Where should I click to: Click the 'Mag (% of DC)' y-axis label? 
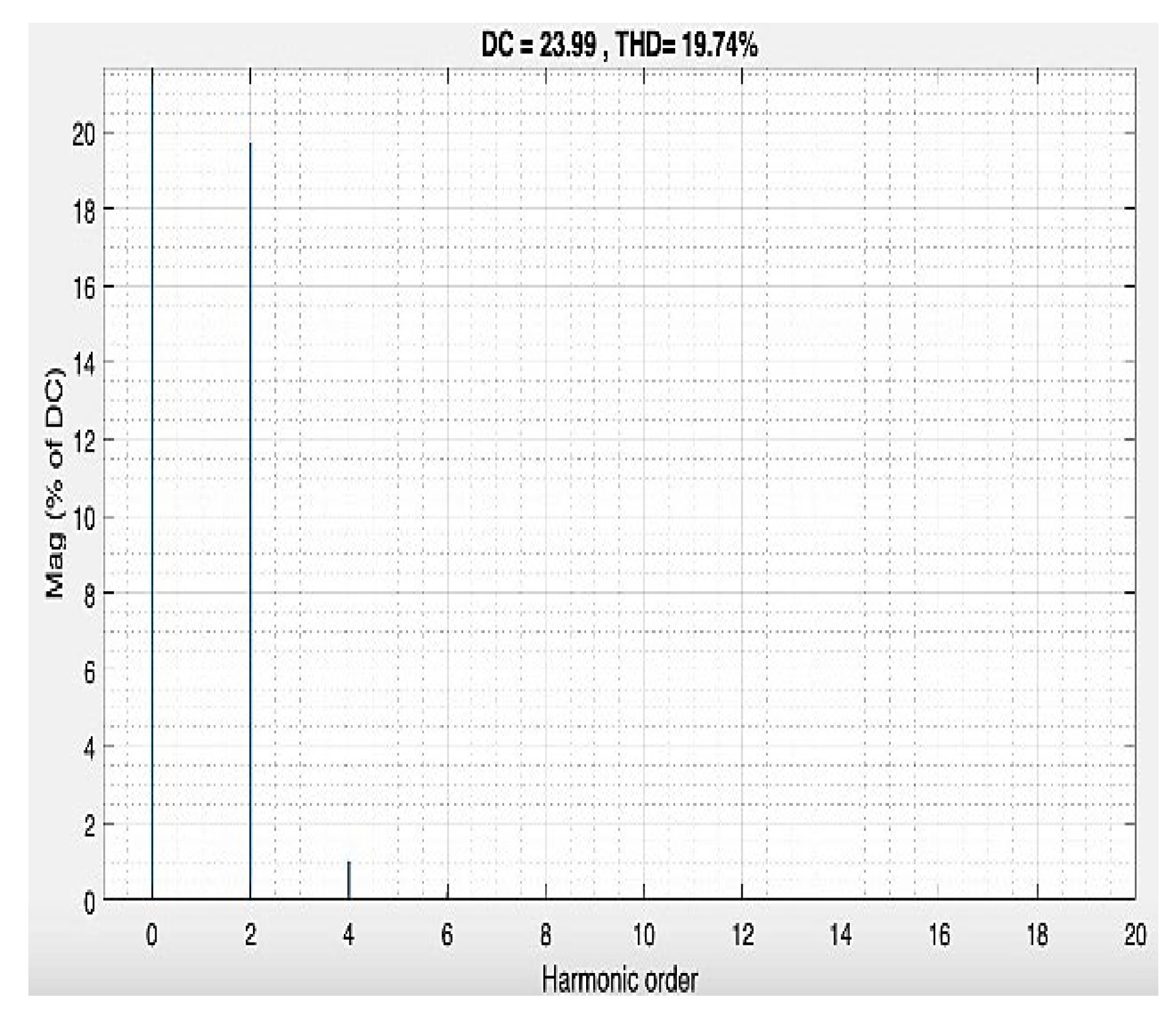point(56,484)
